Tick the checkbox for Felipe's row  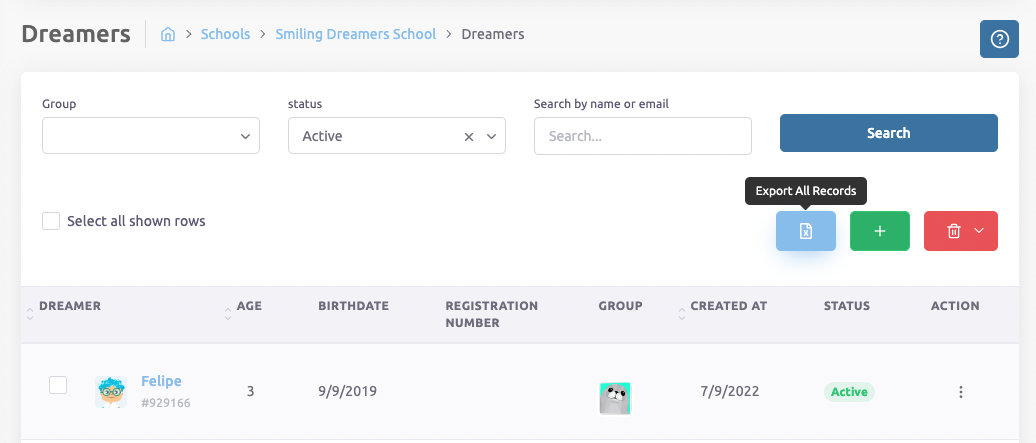pyautogui.click(x=58, y=385)
